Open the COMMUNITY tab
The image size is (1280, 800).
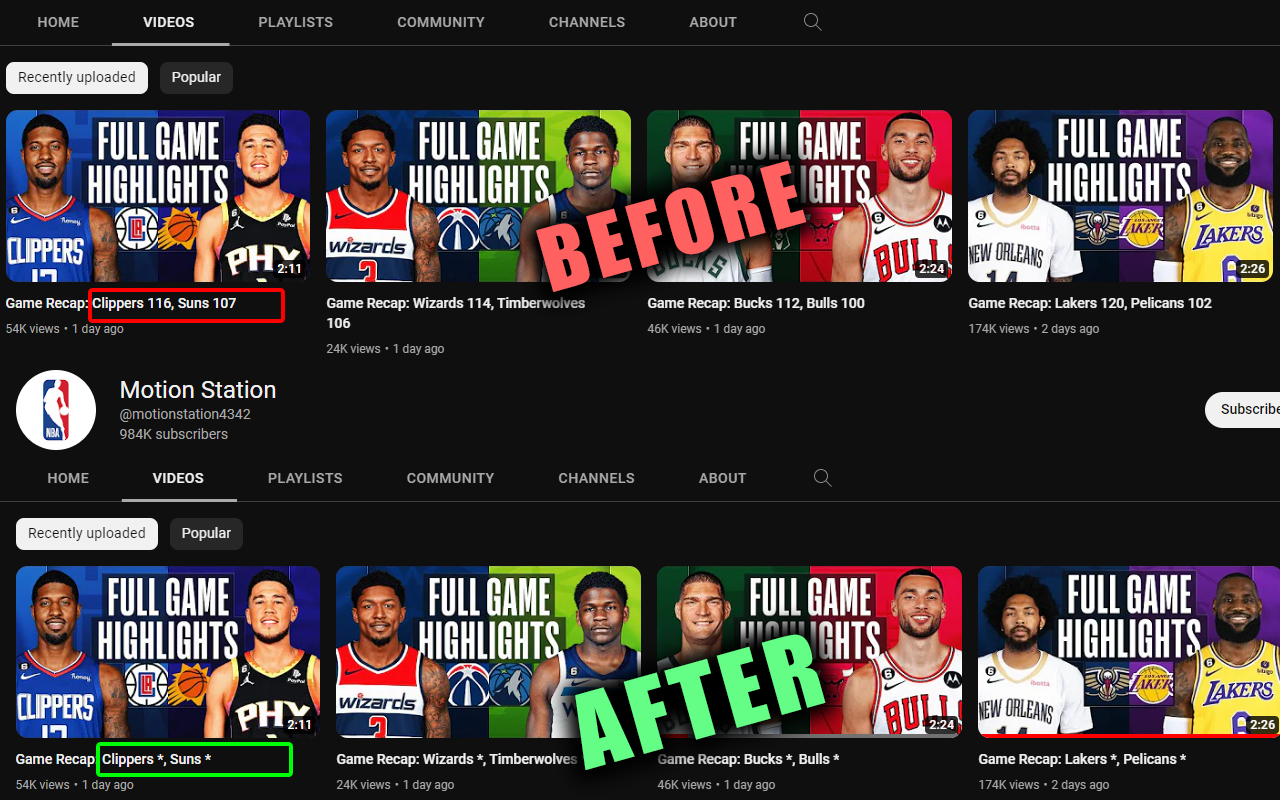(440, 22)
